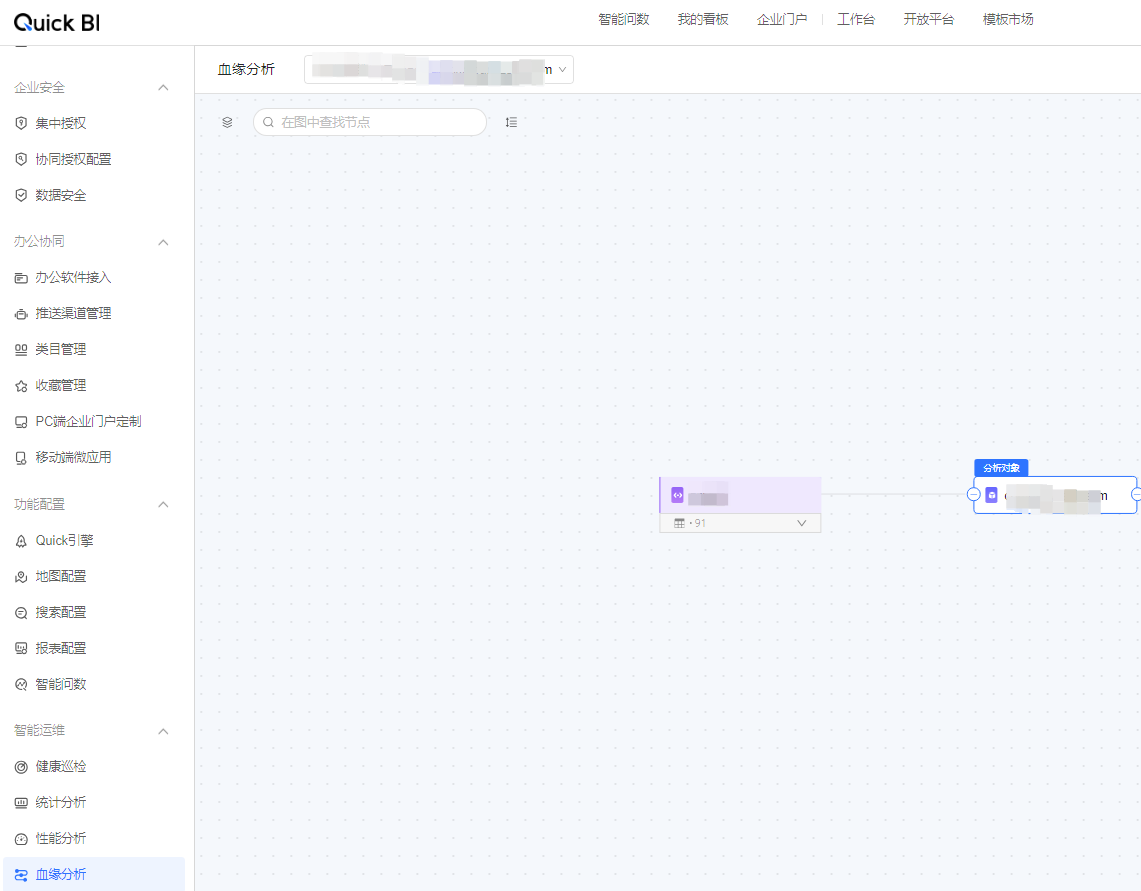Click the Quick引擎 rocket icon
The image size is (1141, 891).
point(21,541)
